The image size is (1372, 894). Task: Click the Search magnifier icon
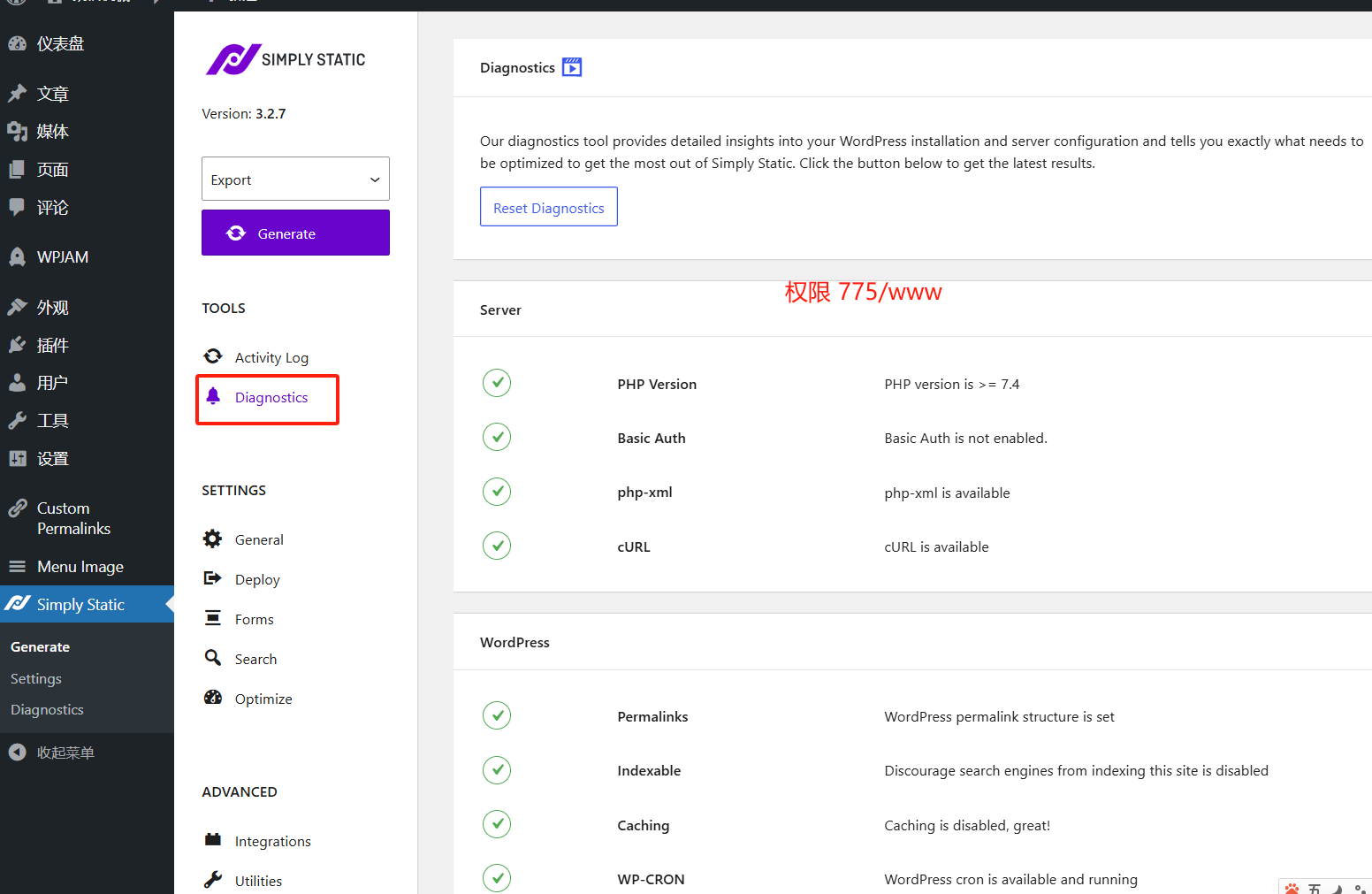coord(213,658)
